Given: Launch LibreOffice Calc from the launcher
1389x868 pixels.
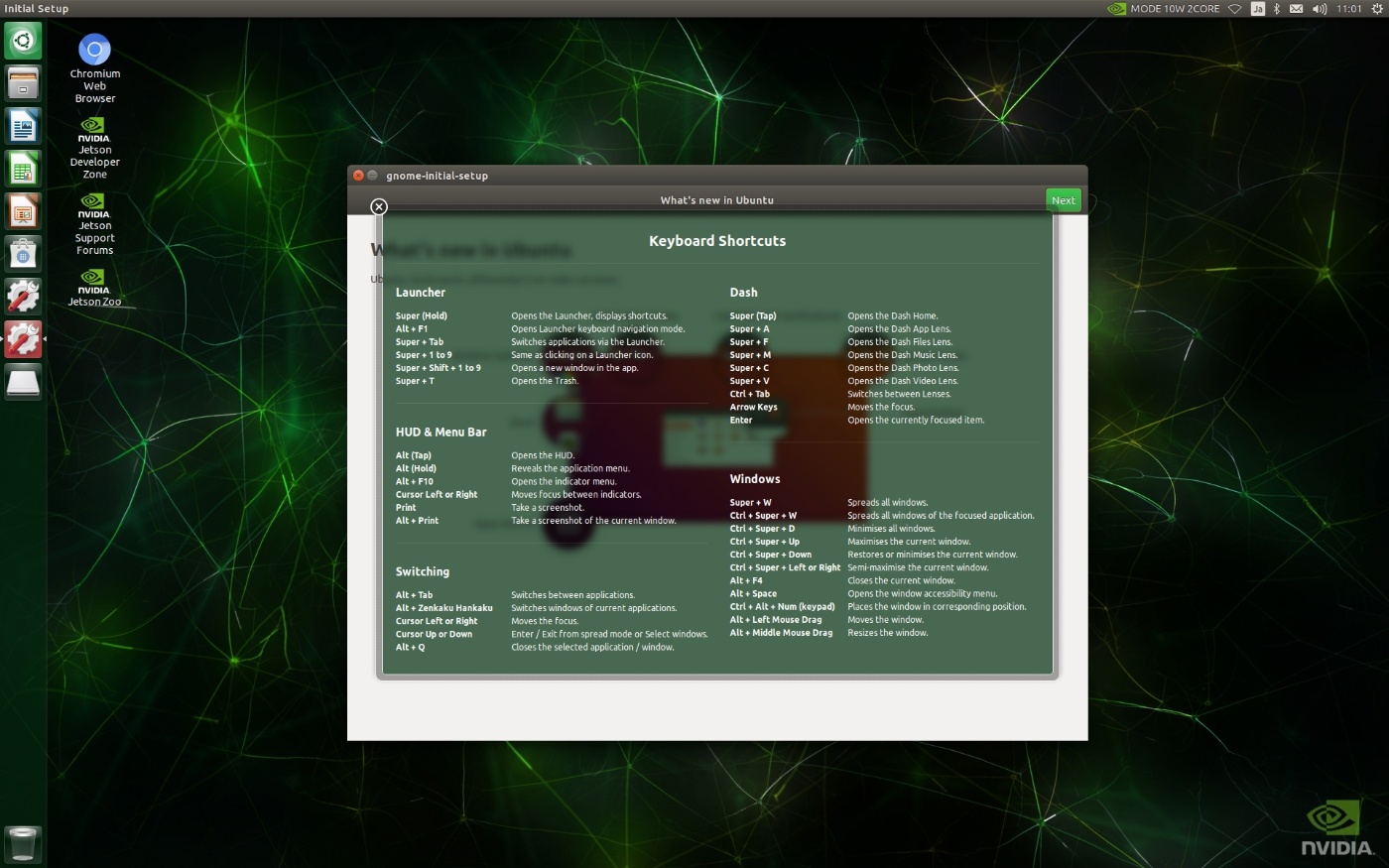Looking at the screenshot, I should (23, 169).
